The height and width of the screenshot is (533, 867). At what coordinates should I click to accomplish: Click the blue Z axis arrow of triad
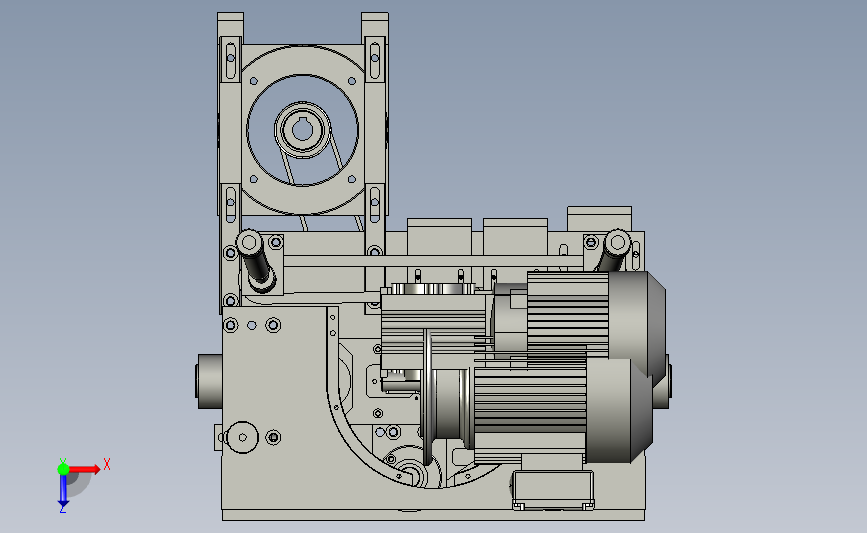[x=63, y=491]
